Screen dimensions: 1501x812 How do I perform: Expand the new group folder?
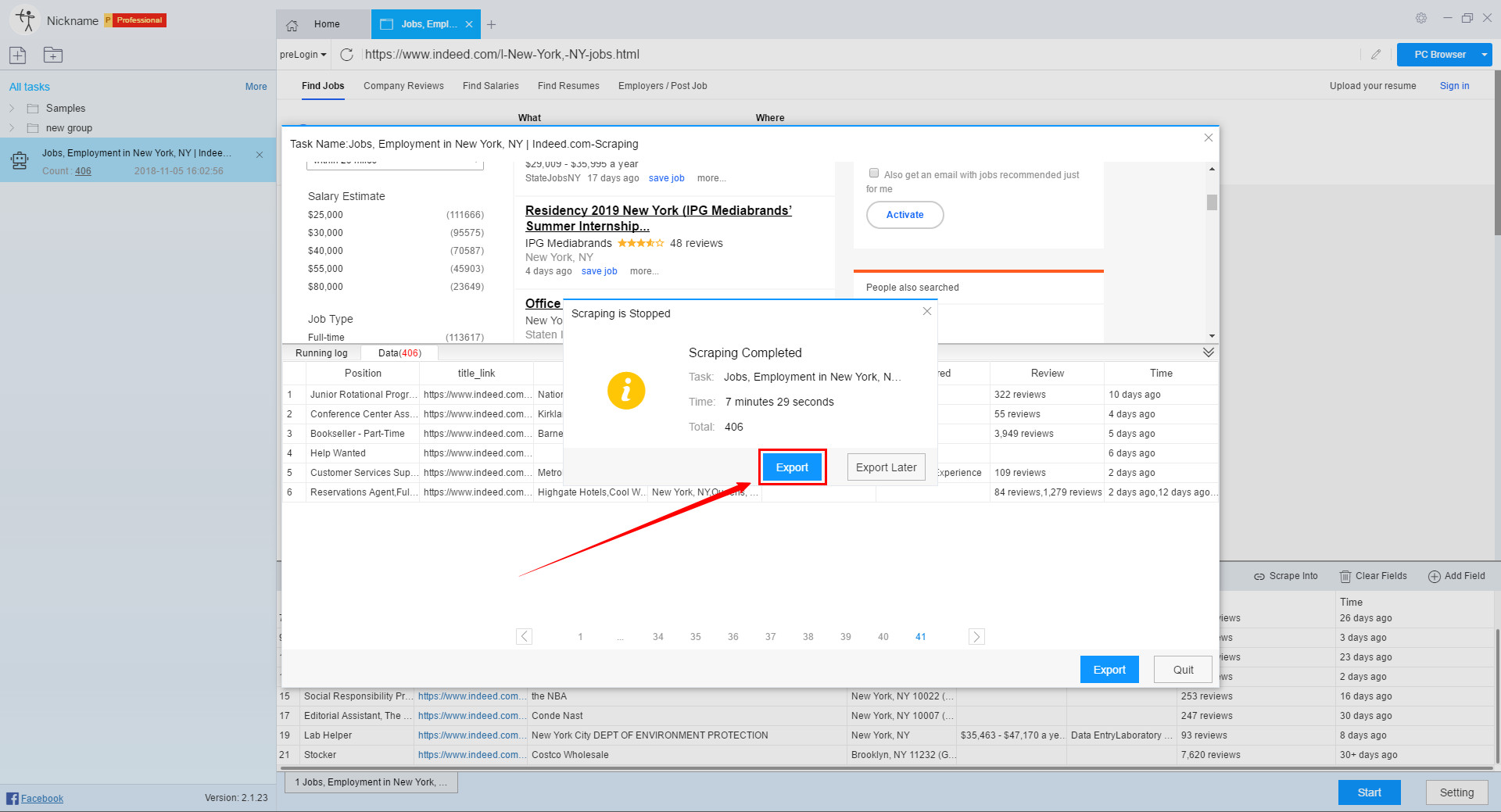coord(12,127)
